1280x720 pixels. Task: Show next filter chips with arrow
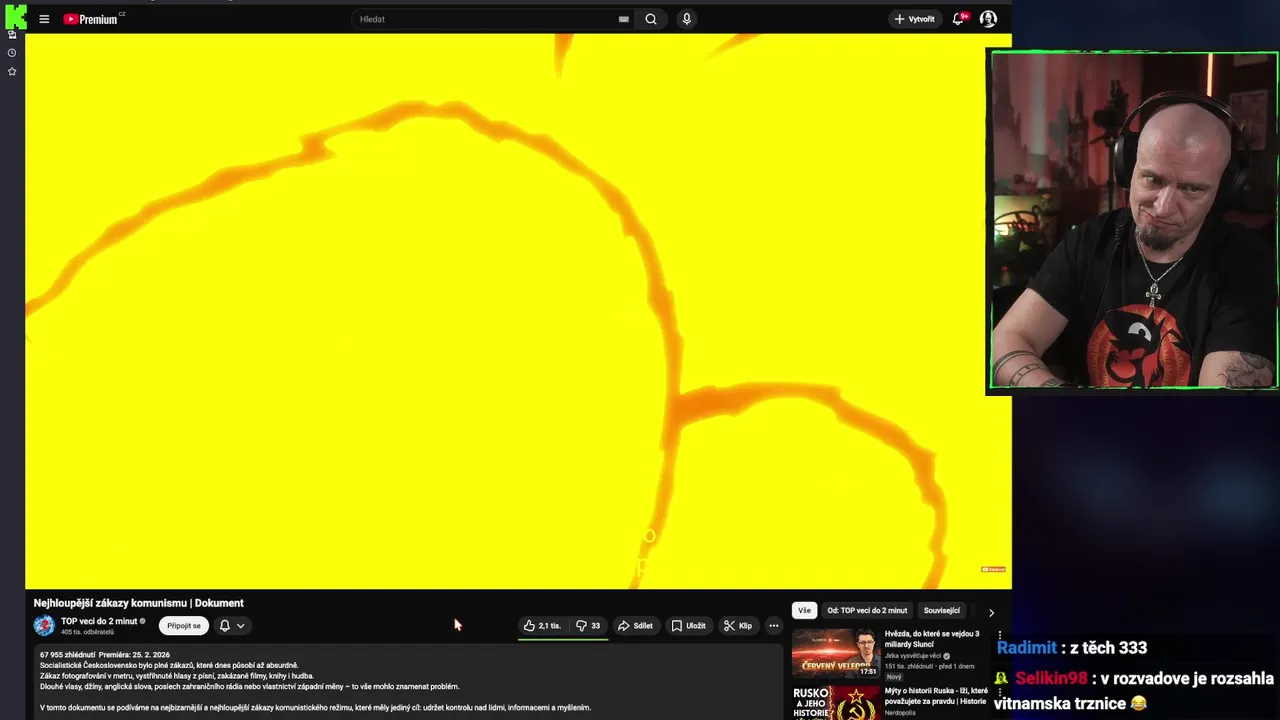(991, 612)
